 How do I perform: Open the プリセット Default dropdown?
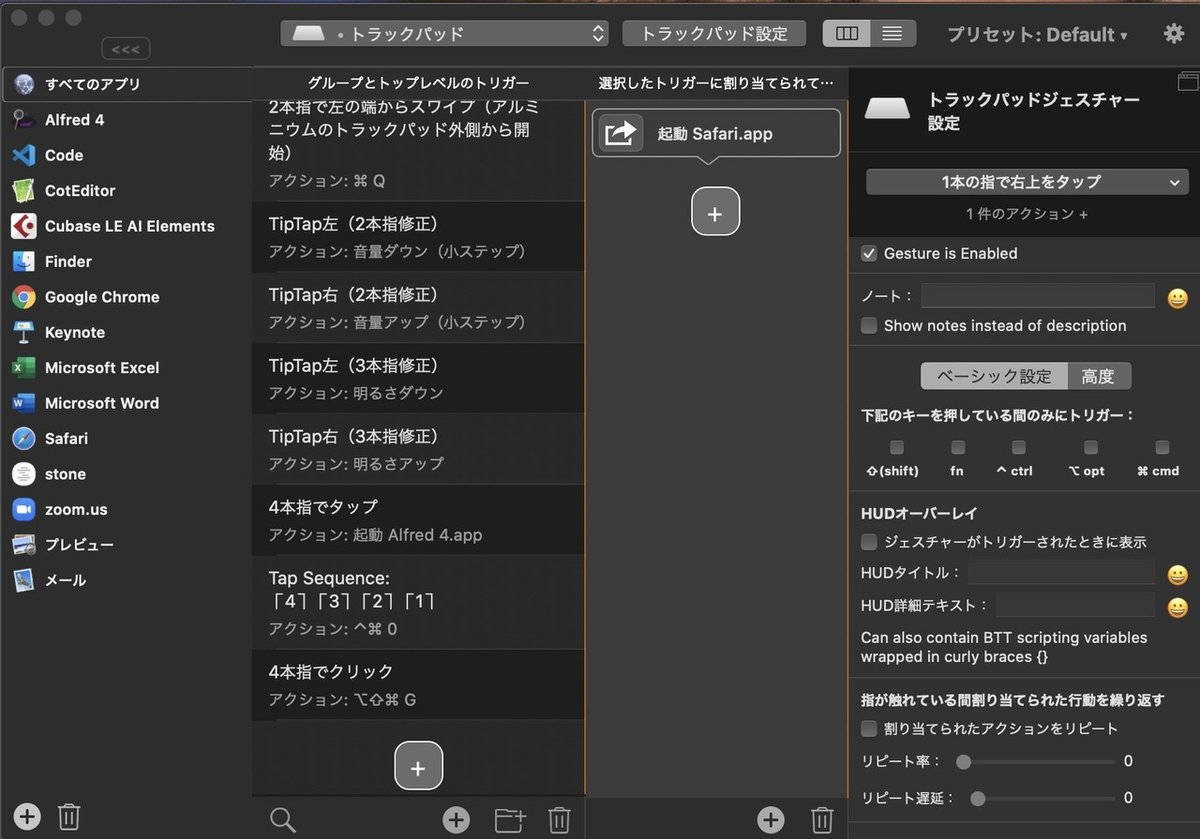point(1037,33)
